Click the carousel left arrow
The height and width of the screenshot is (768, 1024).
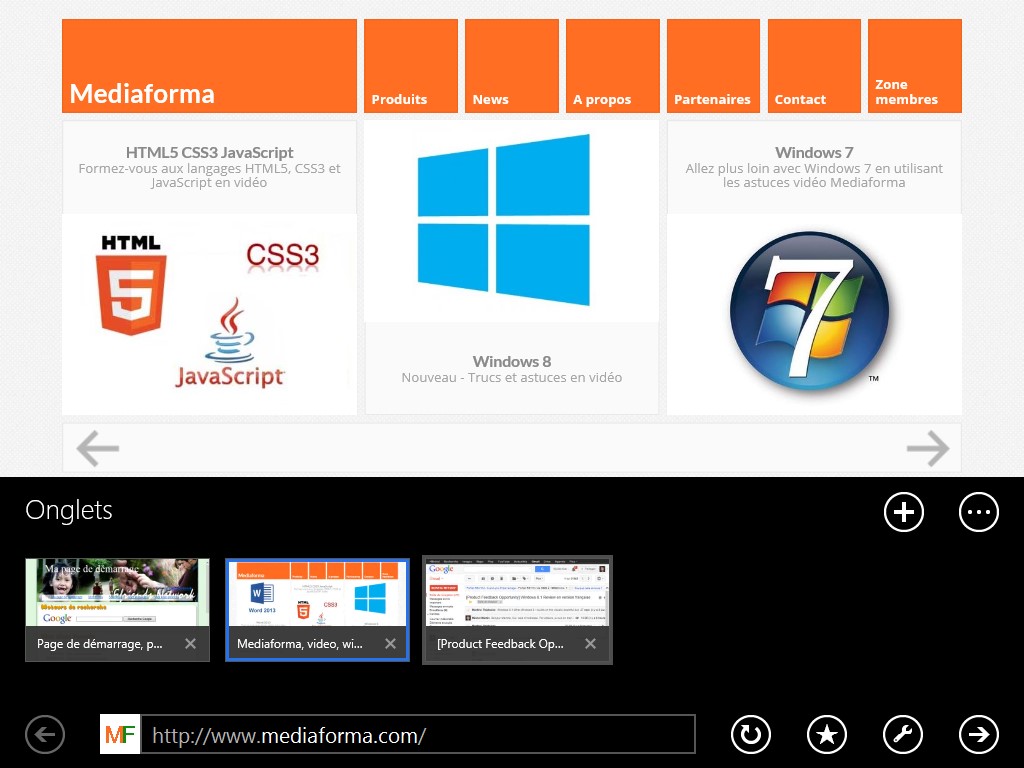click(98, 448)
